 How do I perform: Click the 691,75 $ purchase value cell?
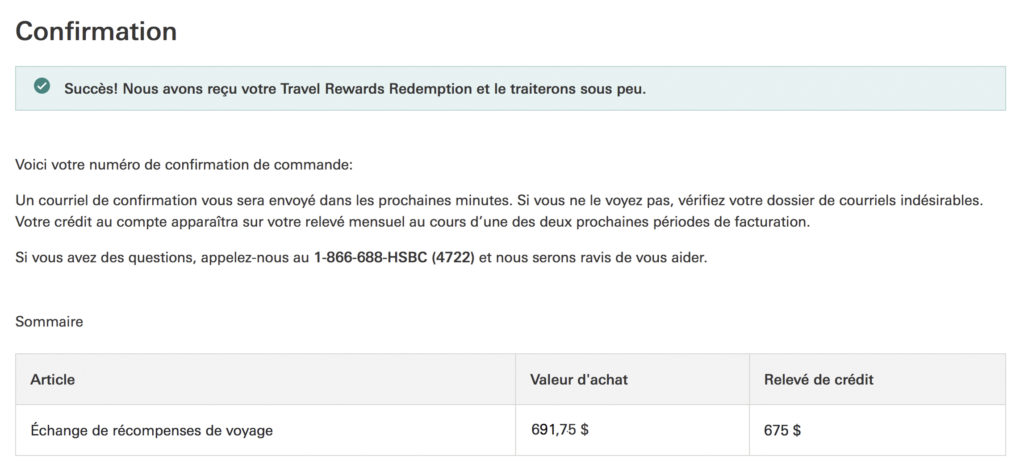click(x=560, y=431)
